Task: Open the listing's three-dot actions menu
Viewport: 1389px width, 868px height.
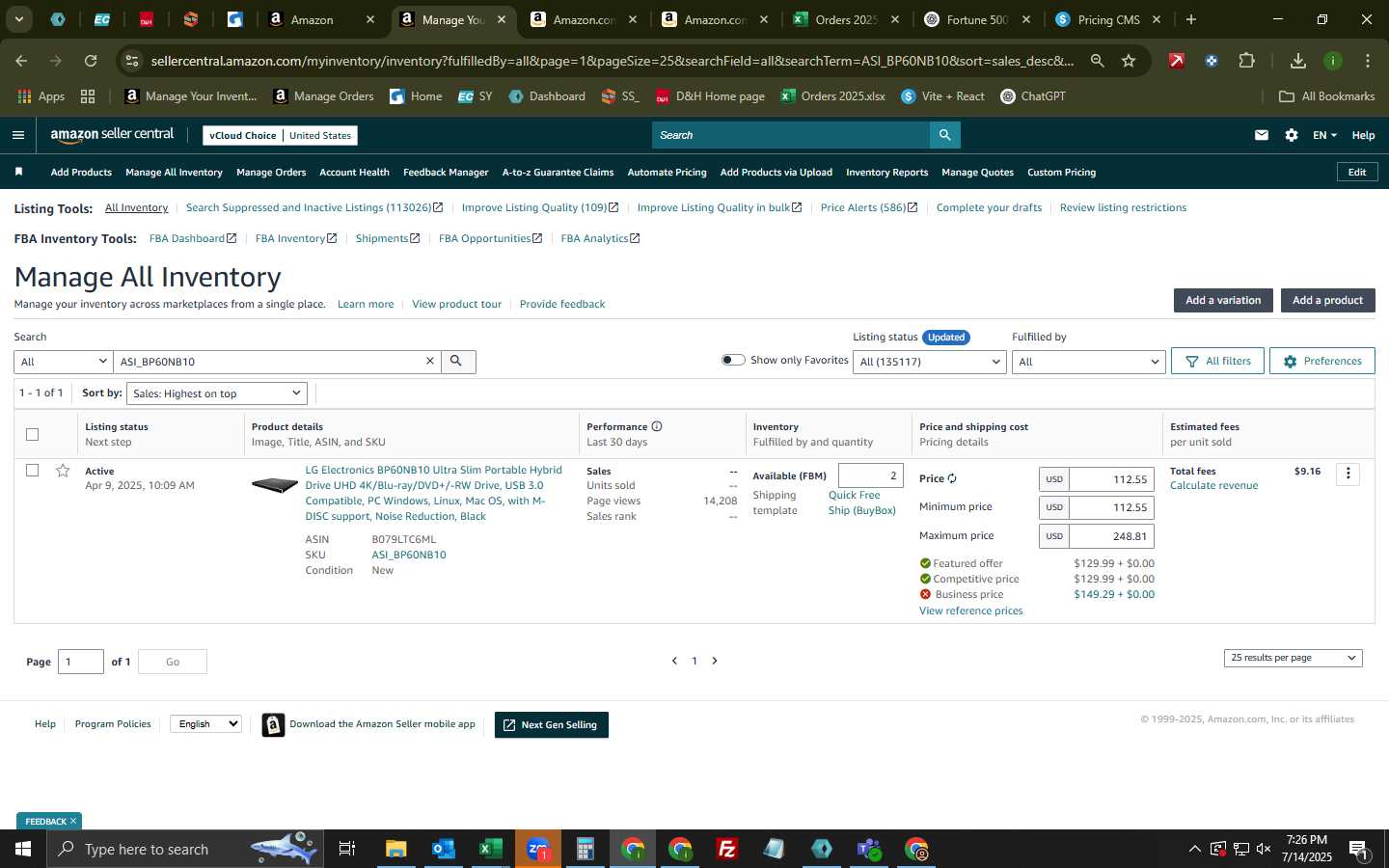Action: 1348,474
